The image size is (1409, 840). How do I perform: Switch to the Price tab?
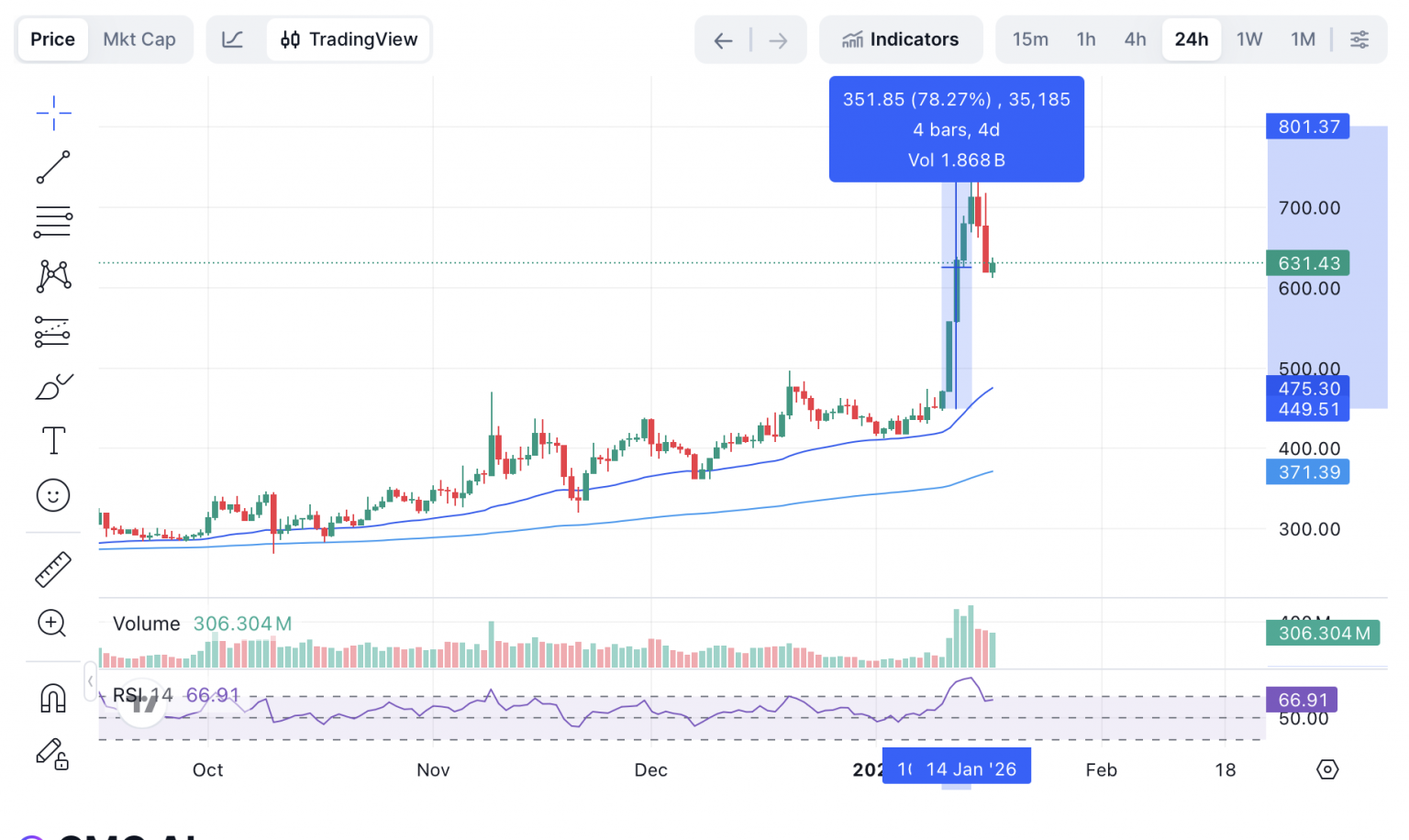click(52, 39)
